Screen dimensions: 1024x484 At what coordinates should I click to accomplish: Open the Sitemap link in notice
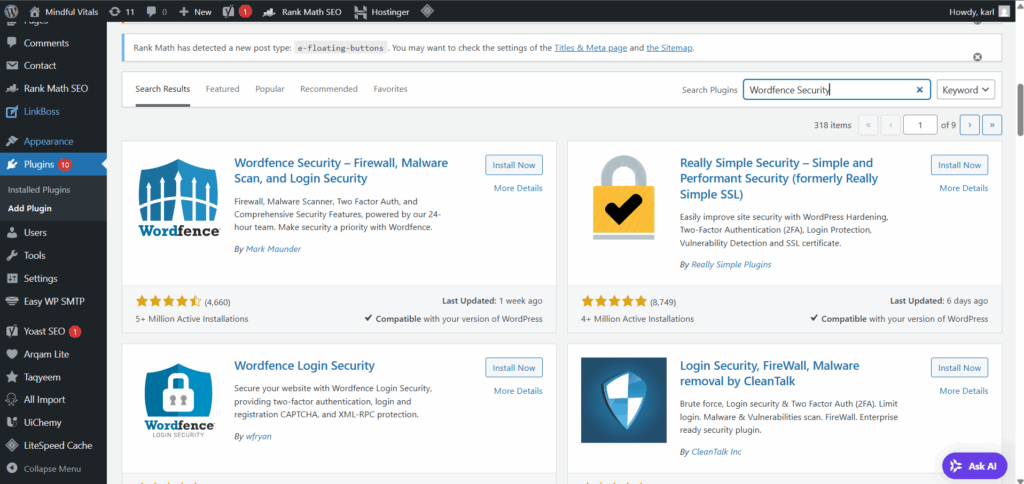[x=669, y=48]
